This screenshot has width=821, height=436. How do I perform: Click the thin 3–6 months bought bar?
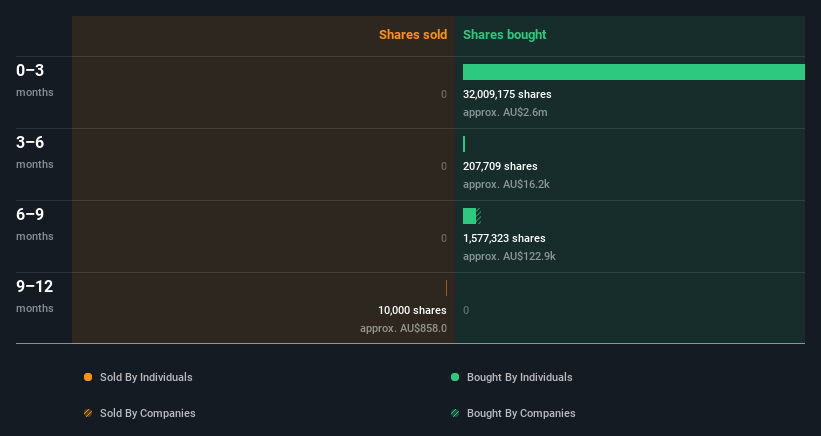click(x=464, y=144)
